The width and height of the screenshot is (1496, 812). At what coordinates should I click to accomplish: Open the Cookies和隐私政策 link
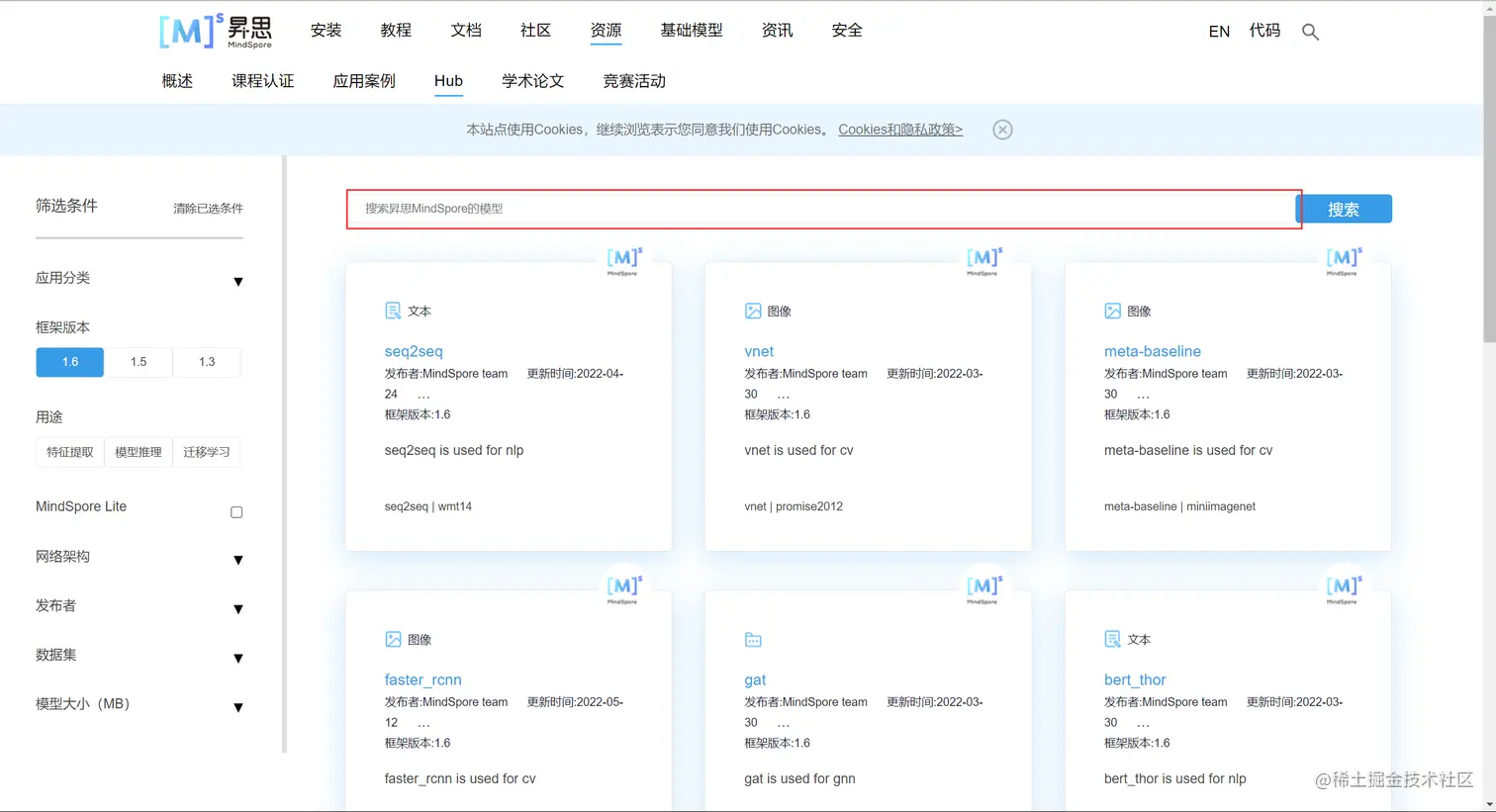(900, 130)
